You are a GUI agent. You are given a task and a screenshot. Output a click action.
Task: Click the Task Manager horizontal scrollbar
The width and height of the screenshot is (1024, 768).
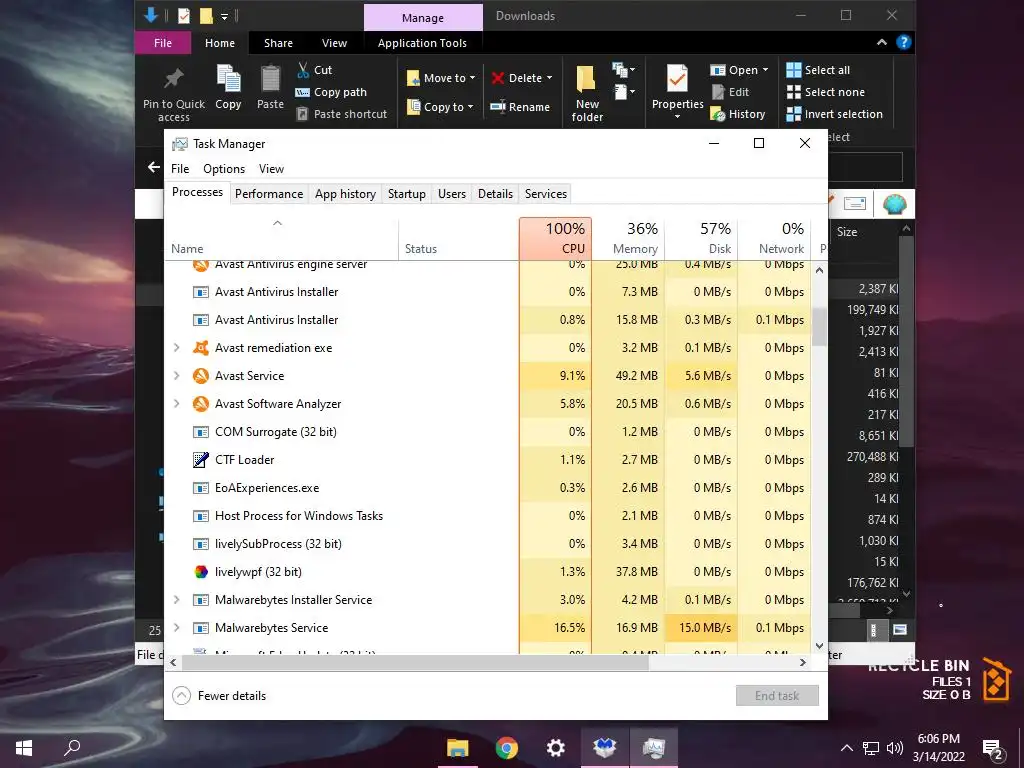[x=415, y=663]
